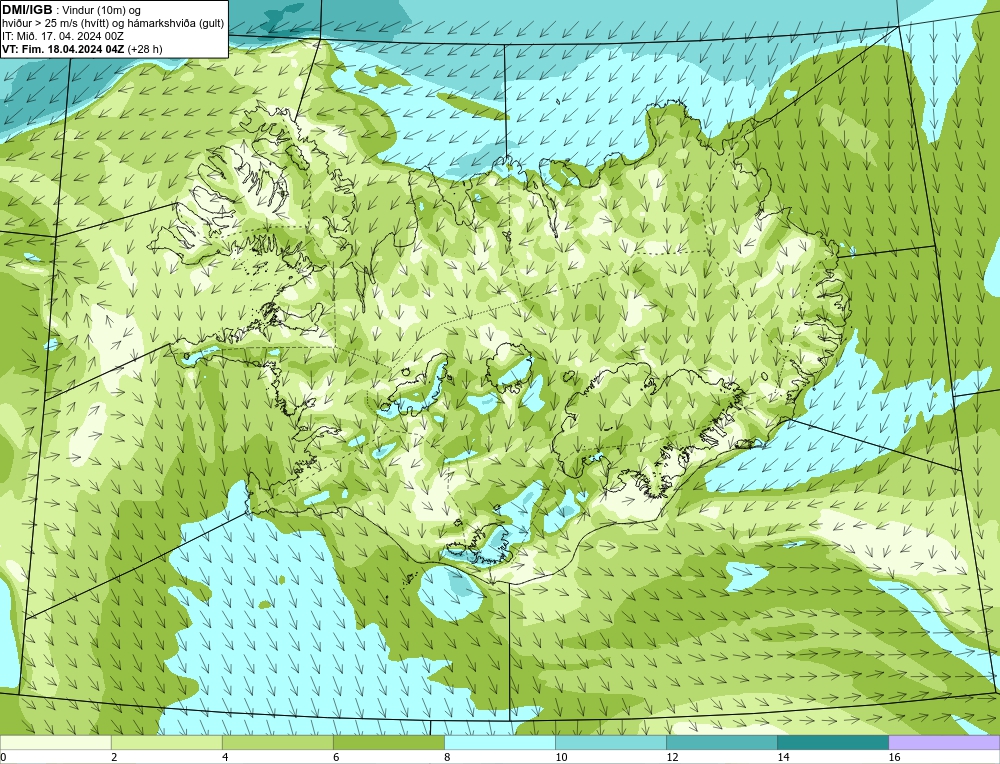Click the 6–8 m/s dark green legend swatch

[389, 743]
